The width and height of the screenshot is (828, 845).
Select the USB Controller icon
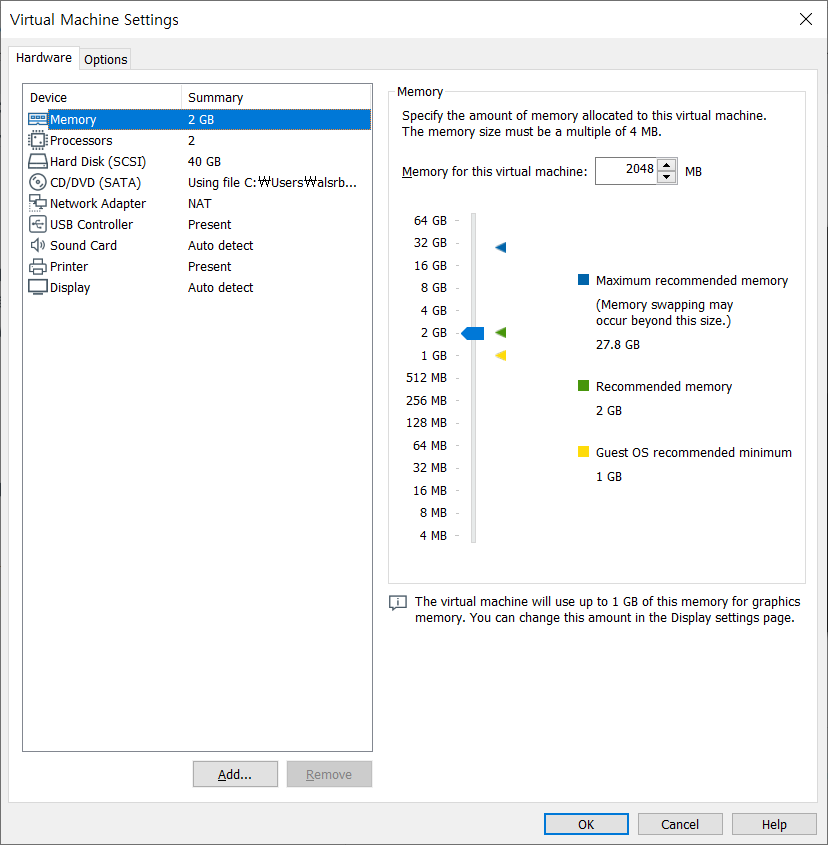[38, 224]
